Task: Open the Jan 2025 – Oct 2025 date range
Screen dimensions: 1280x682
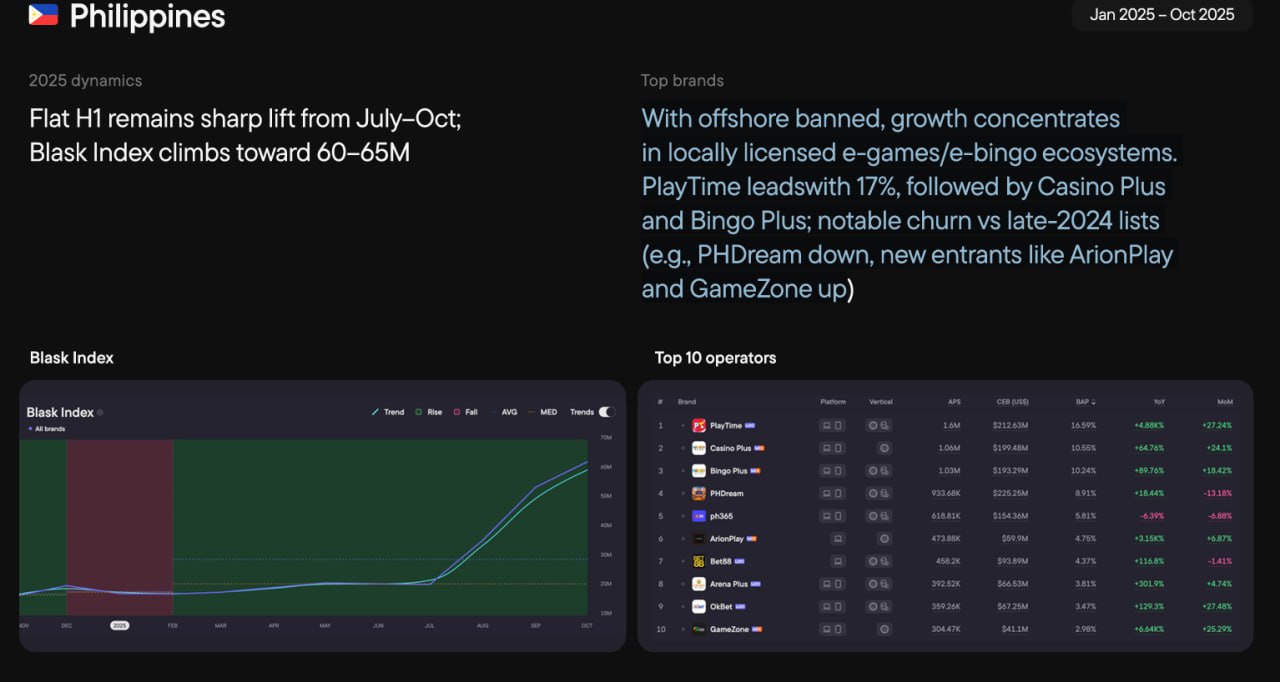Action: (1162, 15)
